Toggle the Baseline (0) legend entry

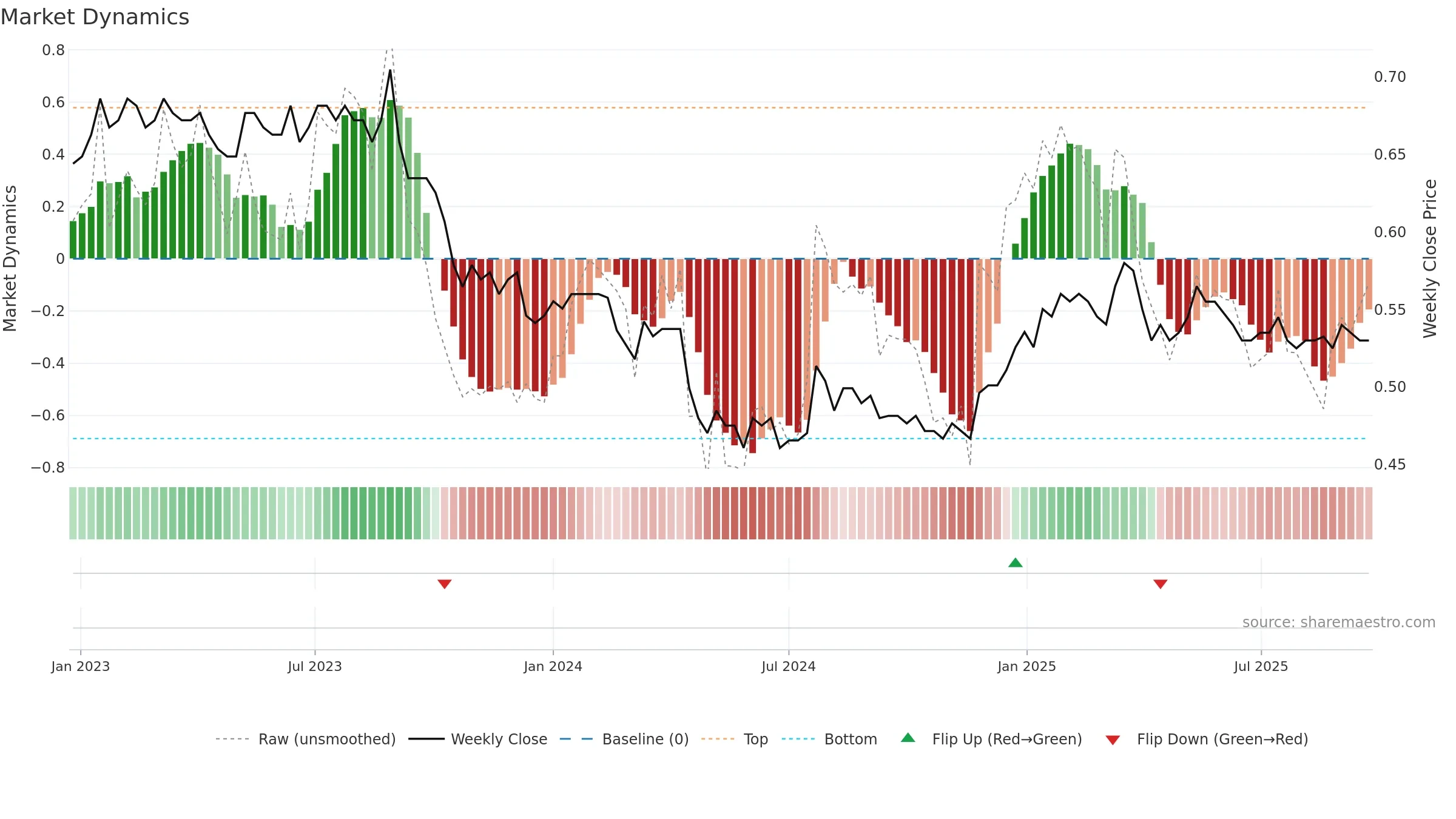[624, 739]
